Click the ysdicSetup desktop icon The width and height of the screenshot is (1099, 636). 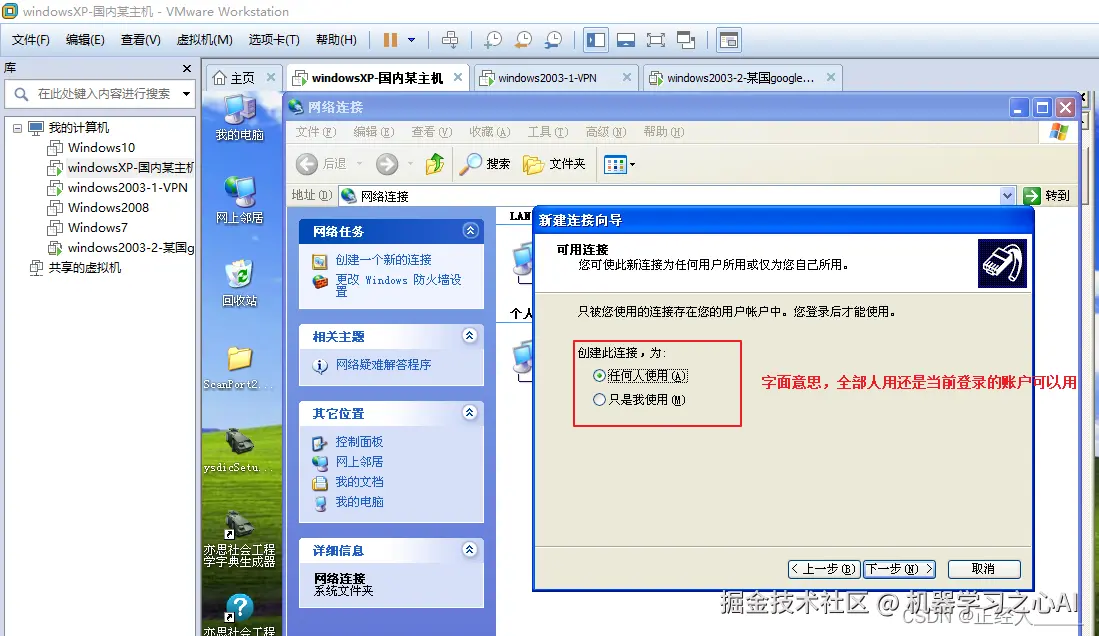239,451
